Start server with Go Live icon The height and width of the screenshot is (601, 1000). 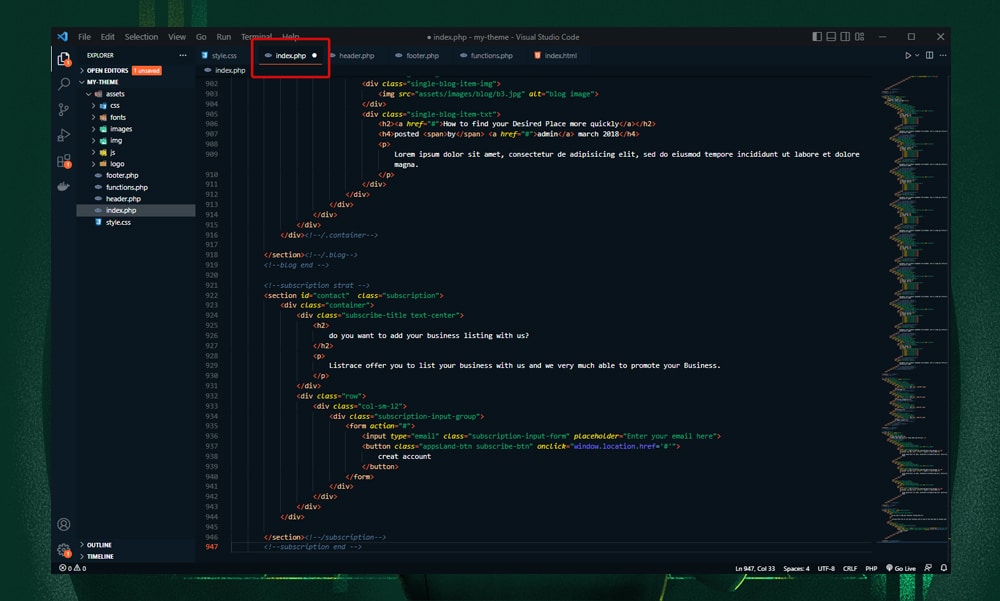click(901, 568)
